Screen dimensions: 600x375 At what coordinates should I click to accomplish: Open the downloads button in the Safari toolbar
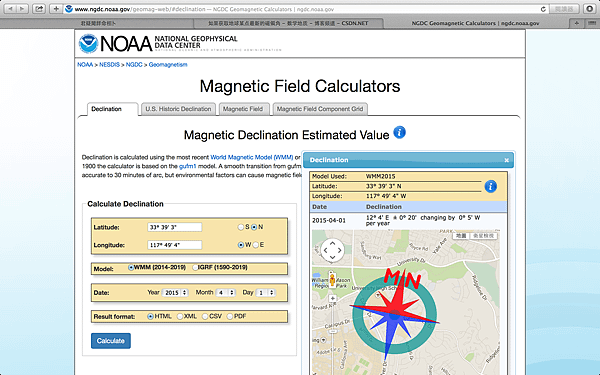point(590,8)
